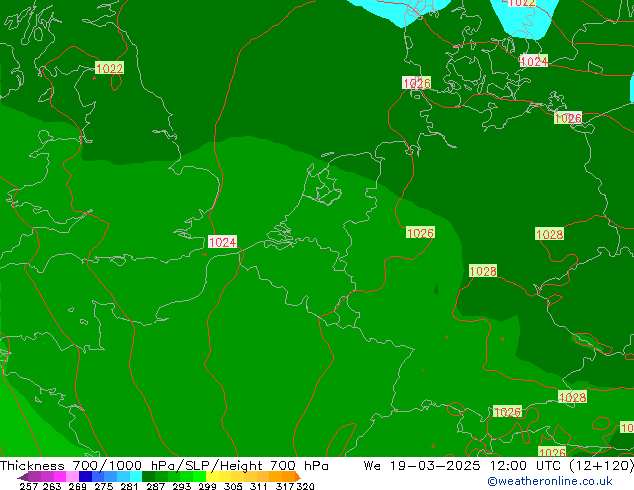This screenshot has height=490, width=634.
Task: Click the legend value 299
Action: (207, 486)
